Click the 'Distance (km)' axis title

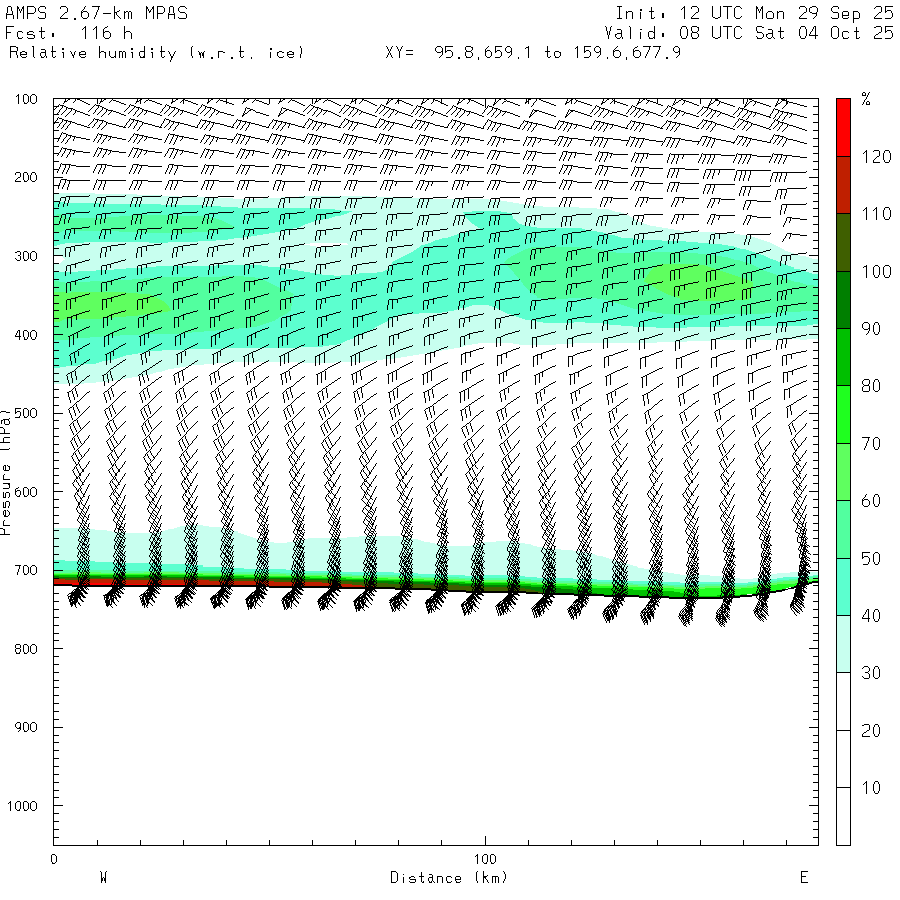449,878
